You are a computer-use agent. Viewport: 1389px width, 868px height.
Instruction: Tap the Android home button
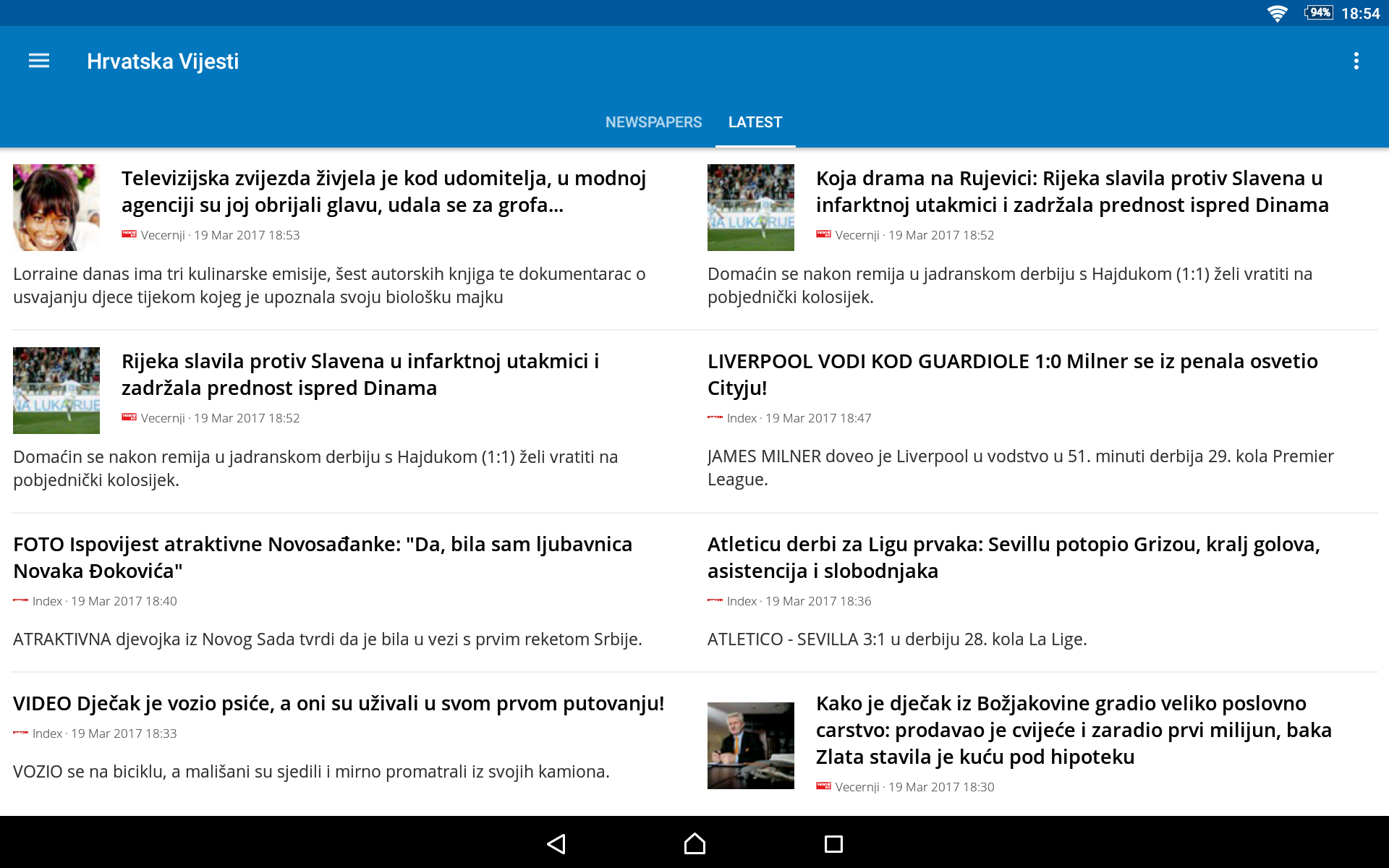click(694, 843)
